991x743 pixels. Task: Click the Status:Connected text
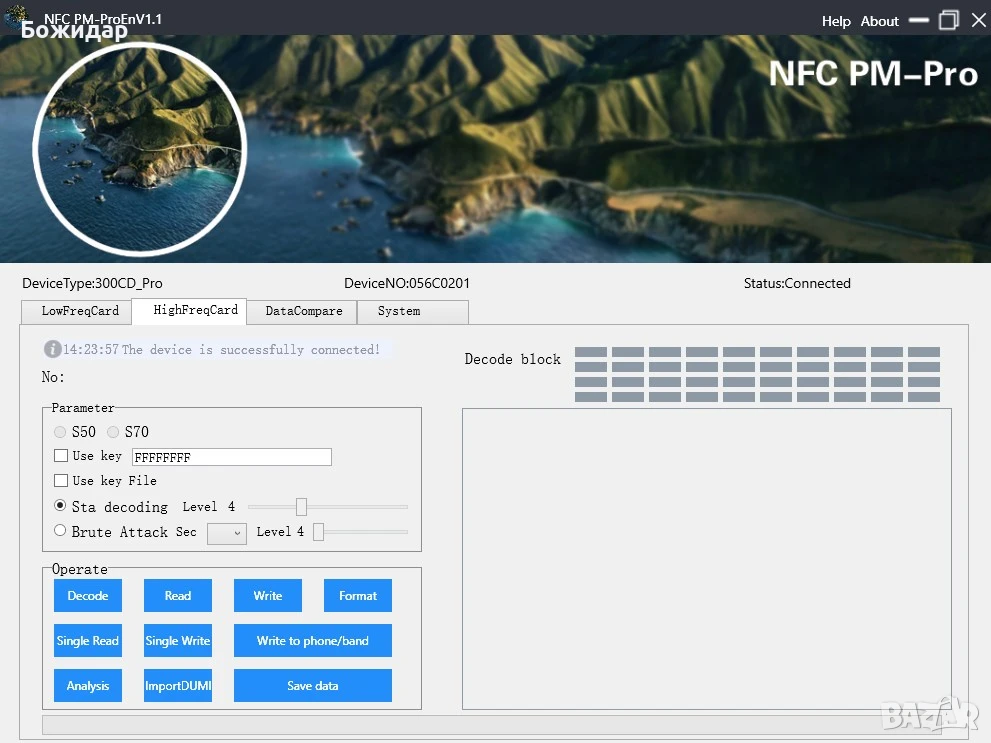click(x=797, y=283)
